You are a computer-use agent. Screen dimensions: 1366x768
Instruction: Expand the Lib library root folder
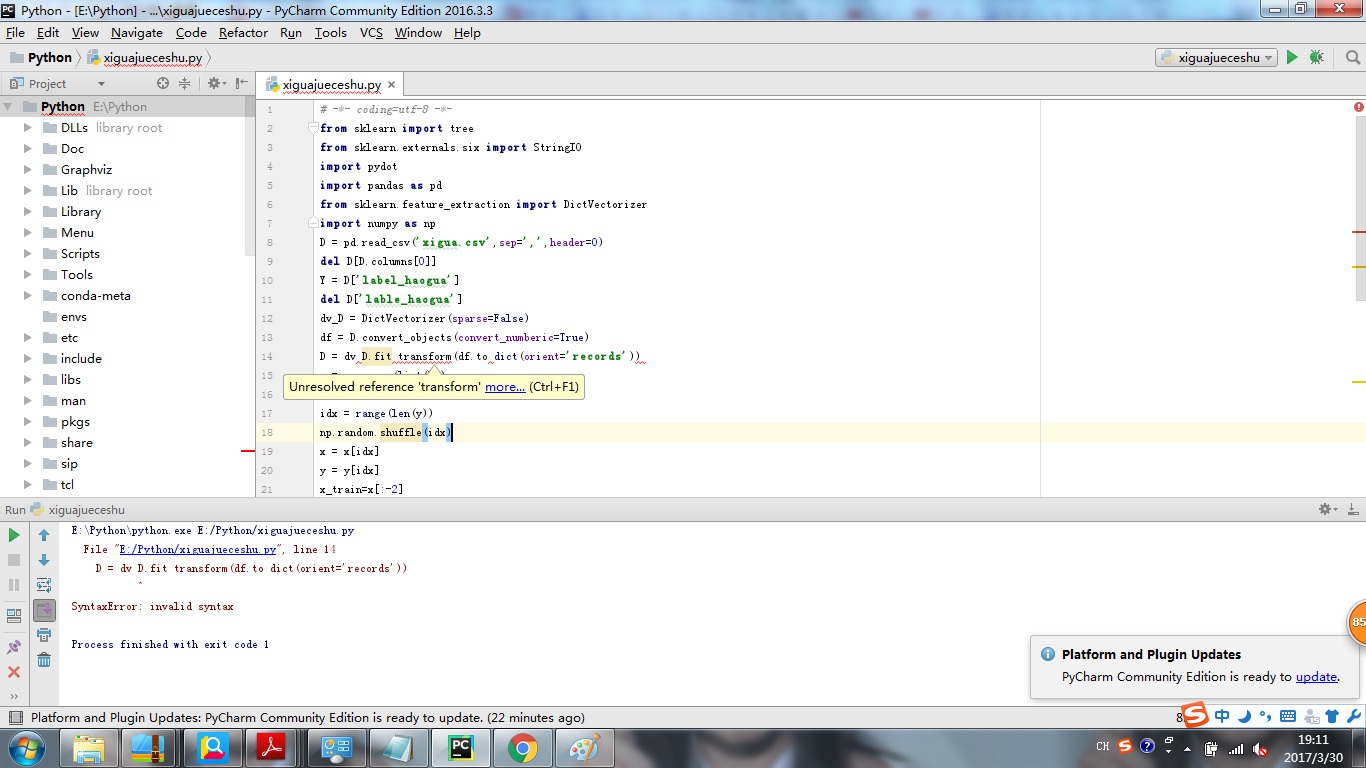coord(28,191)
